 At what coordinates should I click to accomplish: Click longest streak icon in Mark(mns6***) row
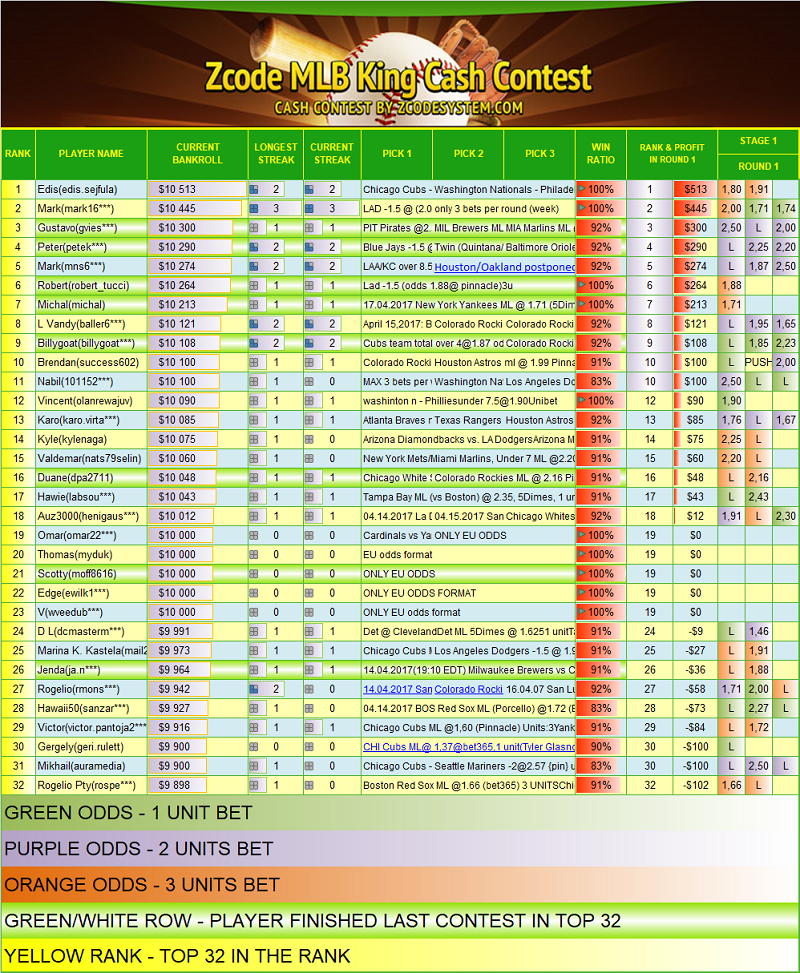pyautogui.click(x=254, y=266)
